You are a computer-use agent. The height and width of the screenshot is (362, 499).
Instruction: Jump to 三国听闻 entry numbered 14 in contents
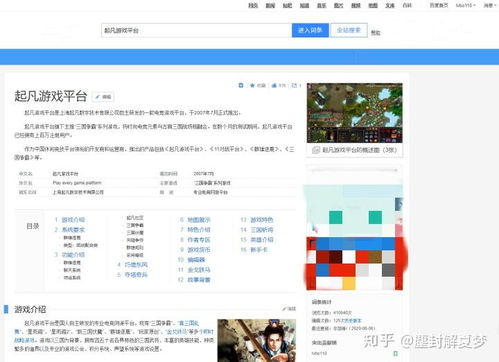[262, 230]
